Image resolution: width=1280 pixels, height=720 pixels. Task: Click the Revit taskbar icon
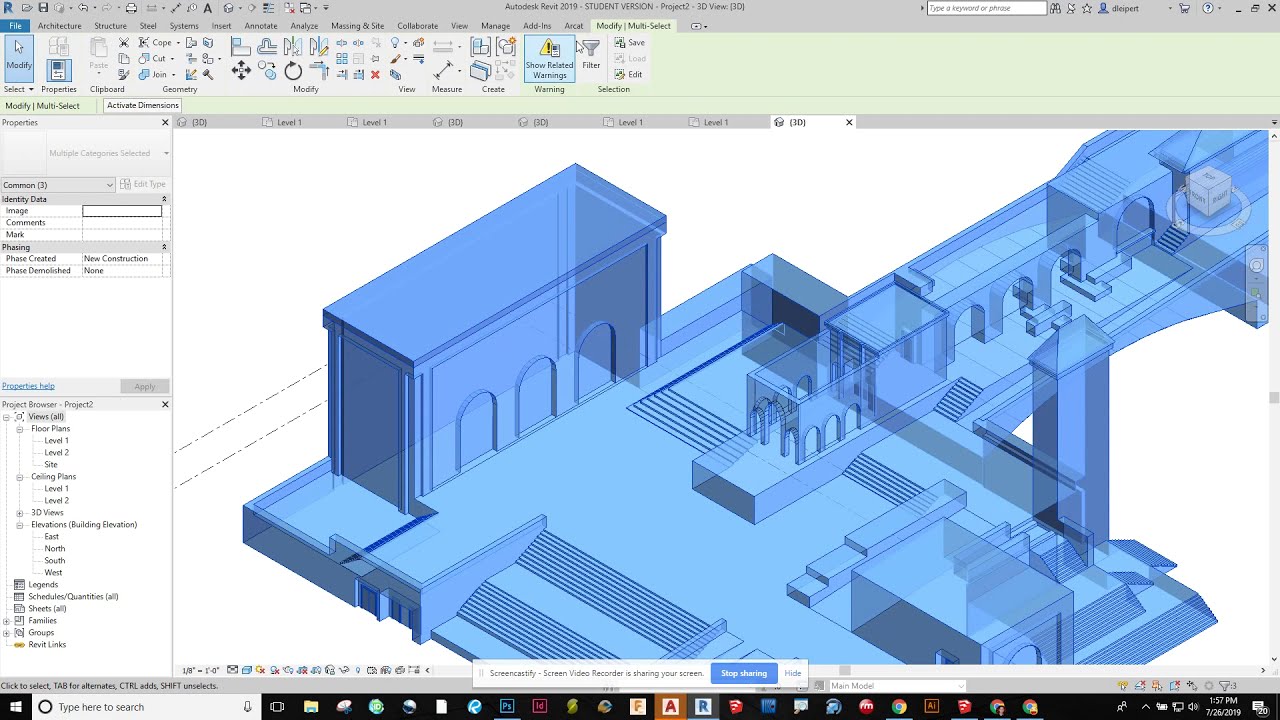[x=703, y=707]
